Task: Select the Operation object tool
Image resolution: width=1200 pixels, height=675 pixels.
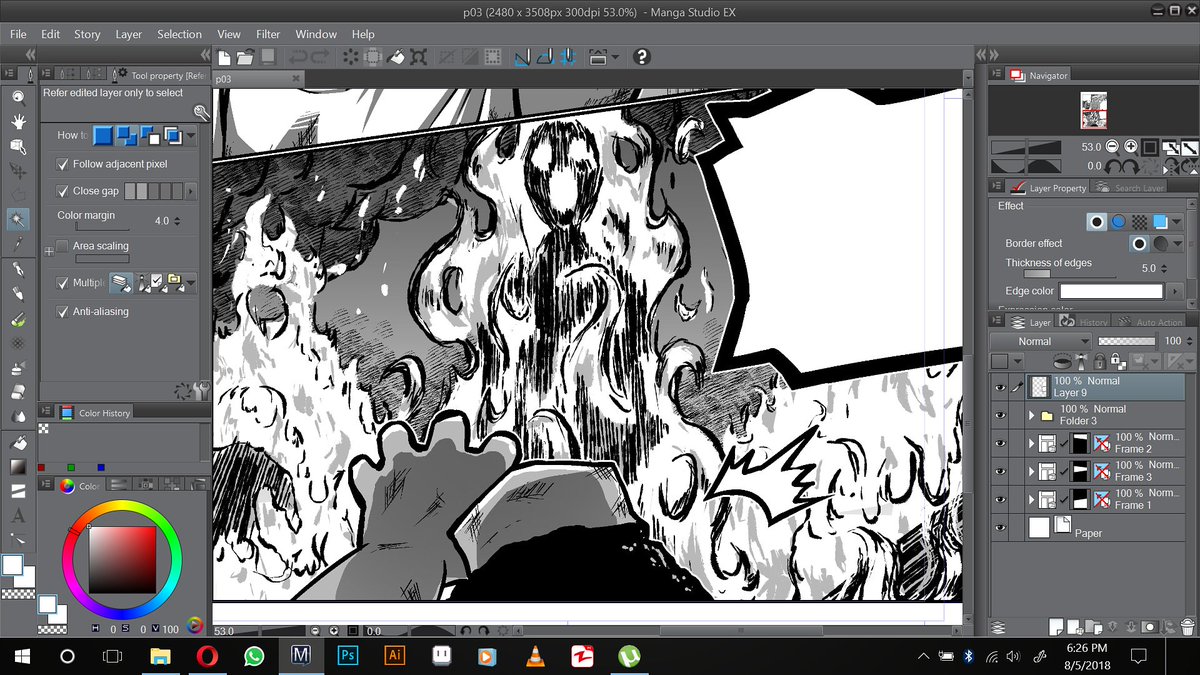Action: [x=18, y=145]
